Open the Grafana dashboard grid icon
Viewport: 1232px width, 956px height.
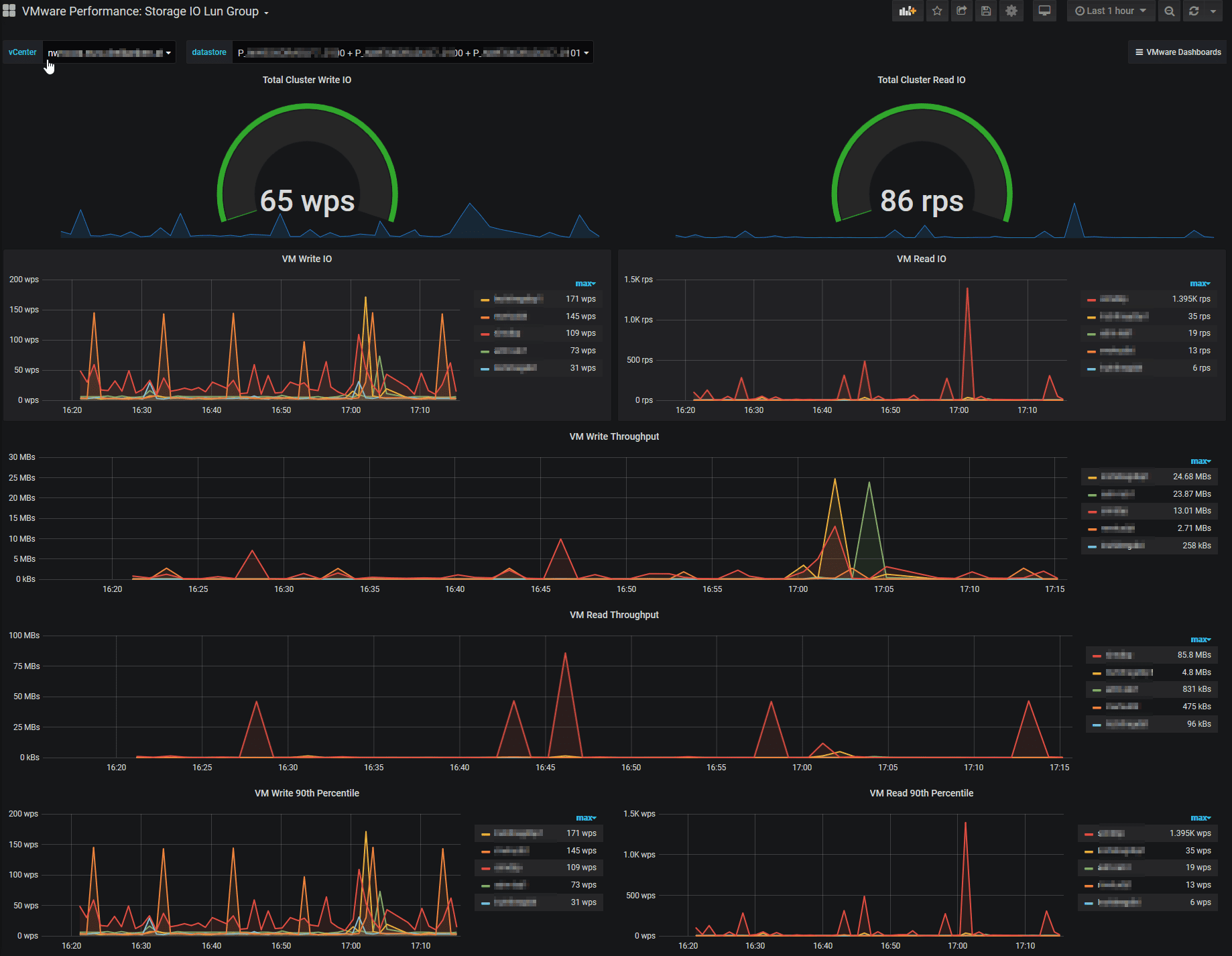coord(9,11)
